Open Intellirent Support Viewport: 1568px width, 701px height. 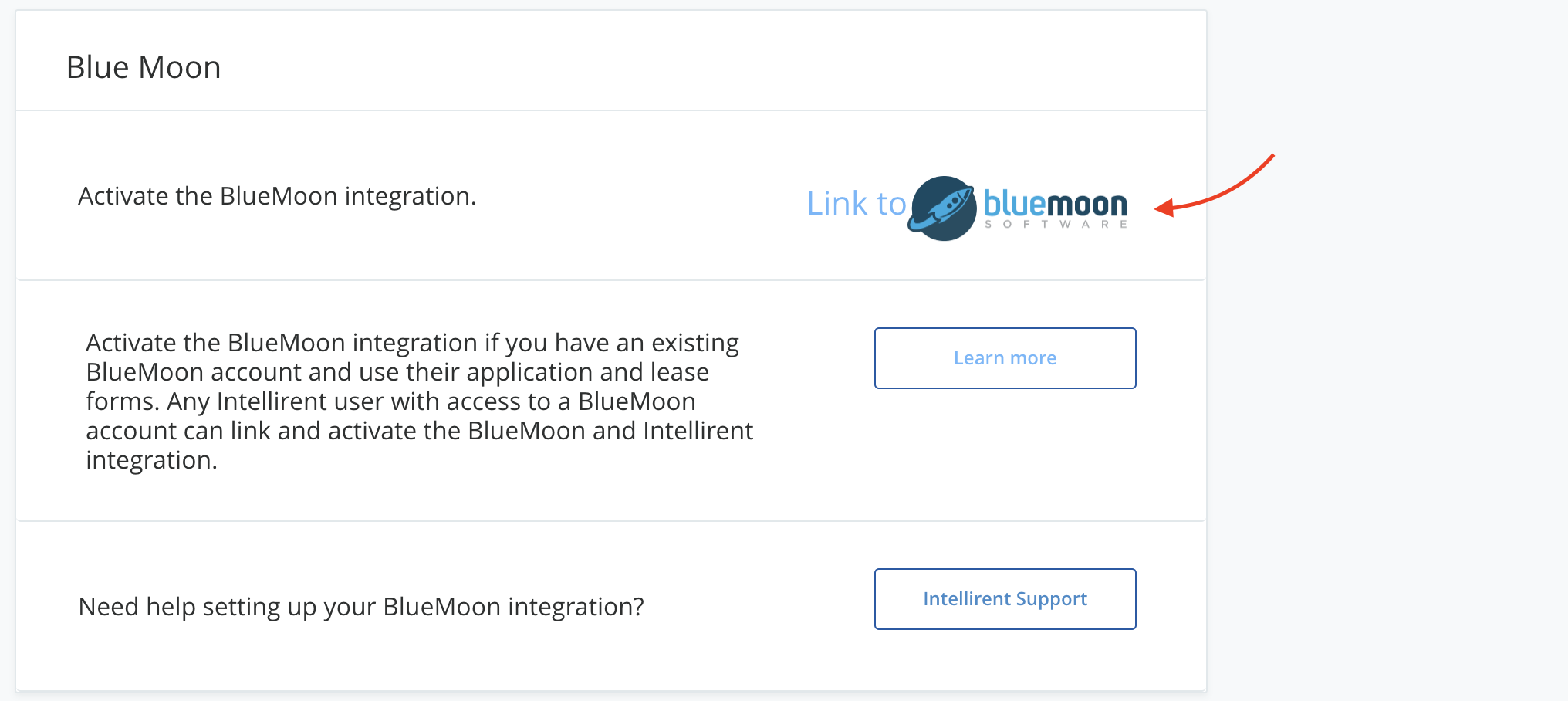click(1005, 599)
